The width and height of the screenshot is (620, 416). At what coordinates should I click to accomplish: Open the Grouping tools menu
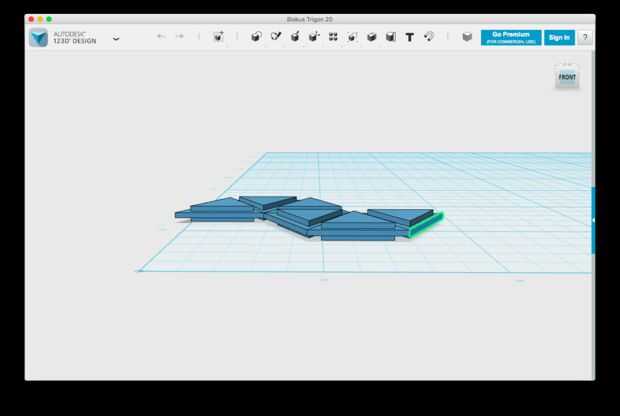[352, 37]
